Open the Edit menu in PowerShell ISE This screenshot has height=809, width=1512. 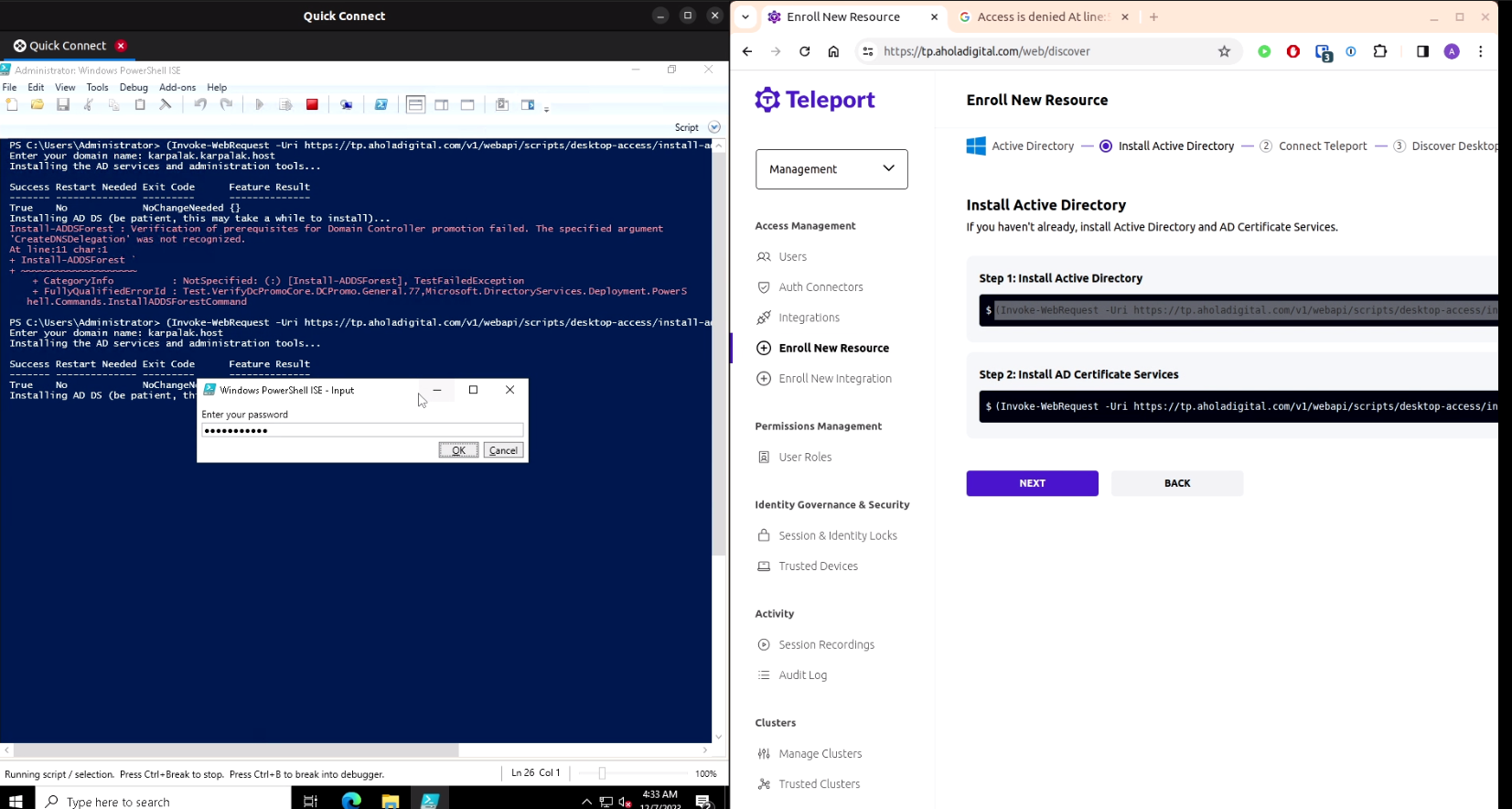(36, 87)
